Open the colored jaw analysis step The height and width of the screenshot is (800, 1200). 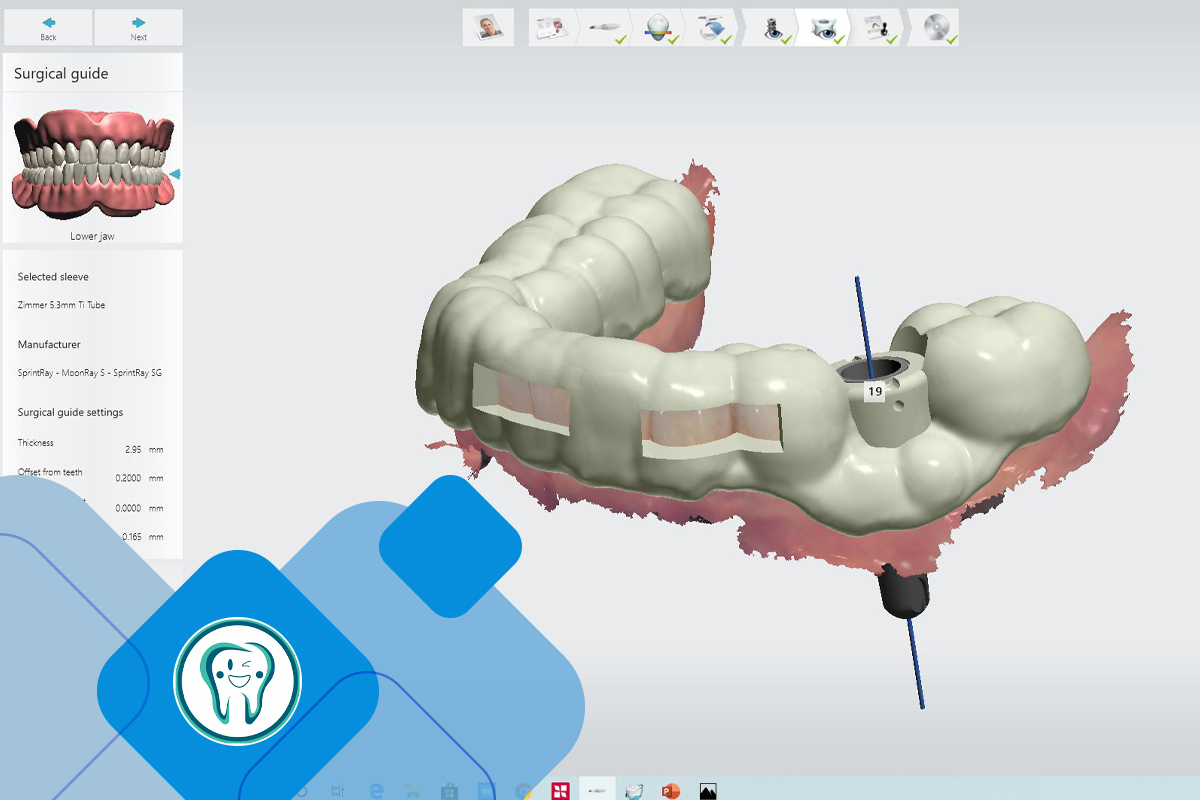pos(658,28)
